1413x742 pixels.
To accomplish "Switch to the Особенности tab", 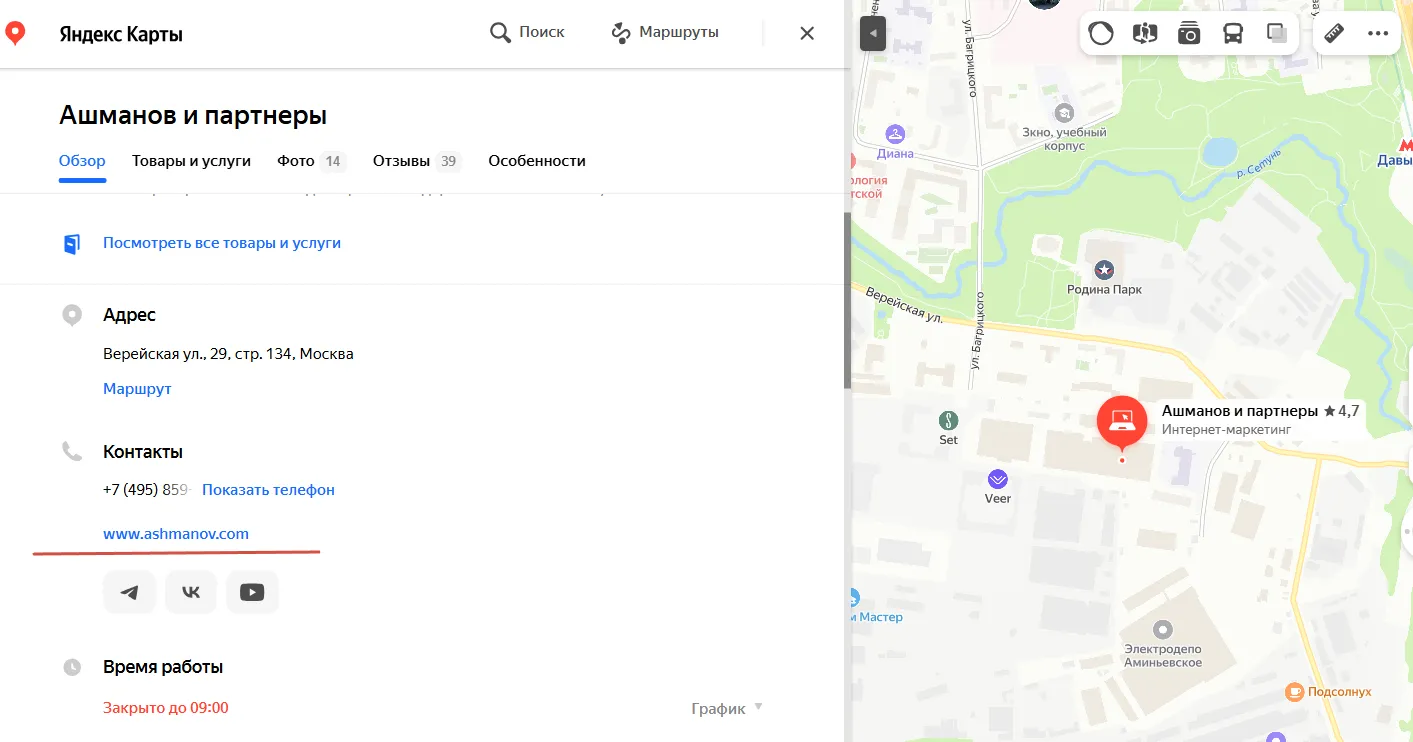I will (x=537, y=161).
